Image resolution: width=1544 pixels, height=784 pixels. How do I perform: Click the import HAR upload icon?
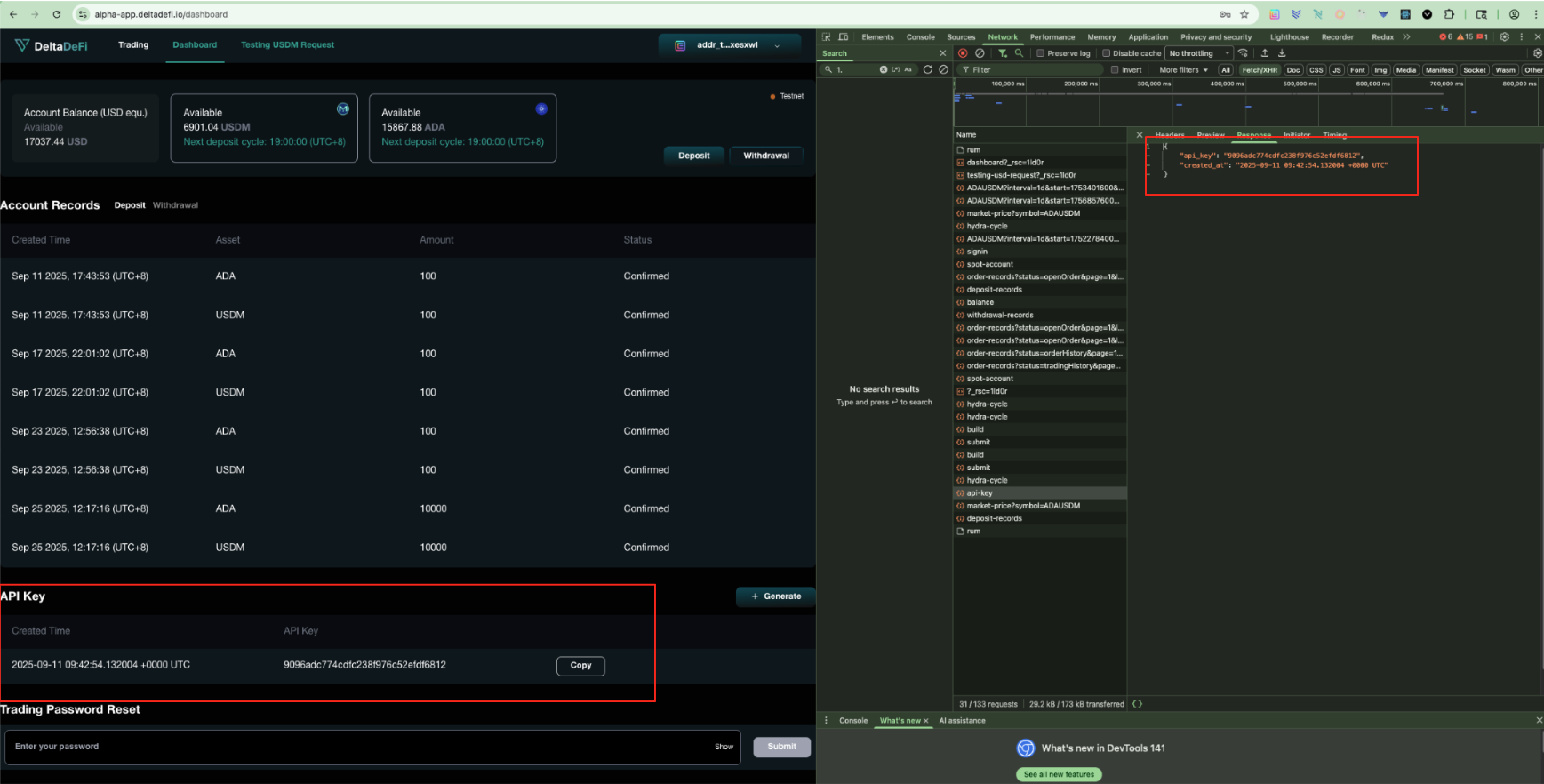coord(1265,53)
